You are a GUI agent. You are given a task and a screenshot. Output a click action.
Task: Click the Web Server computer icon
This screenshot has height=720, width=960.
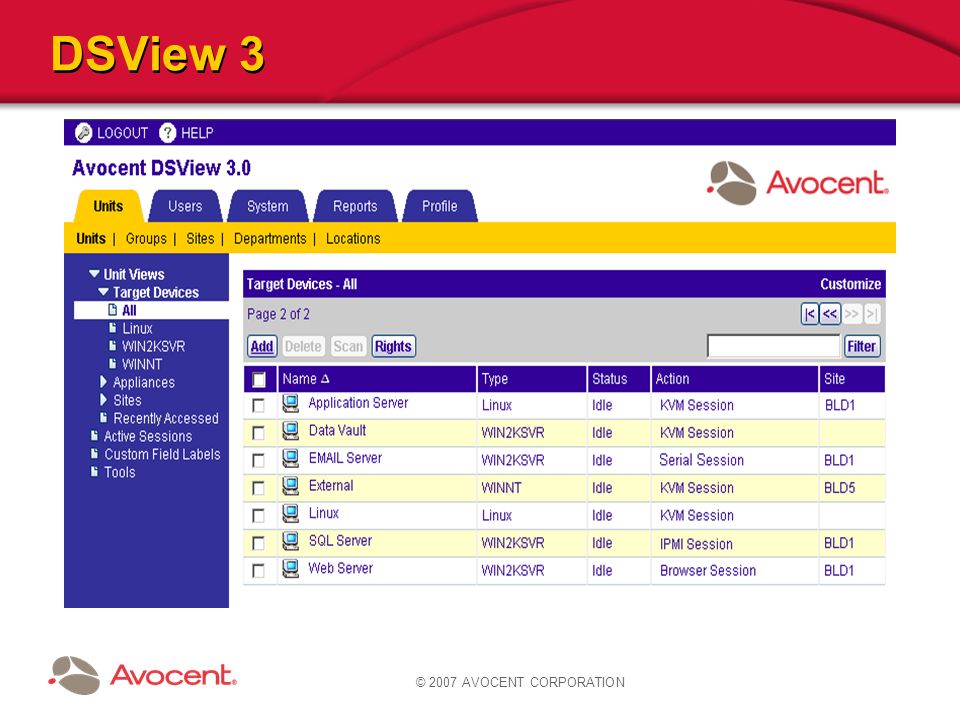click(290, 569)
